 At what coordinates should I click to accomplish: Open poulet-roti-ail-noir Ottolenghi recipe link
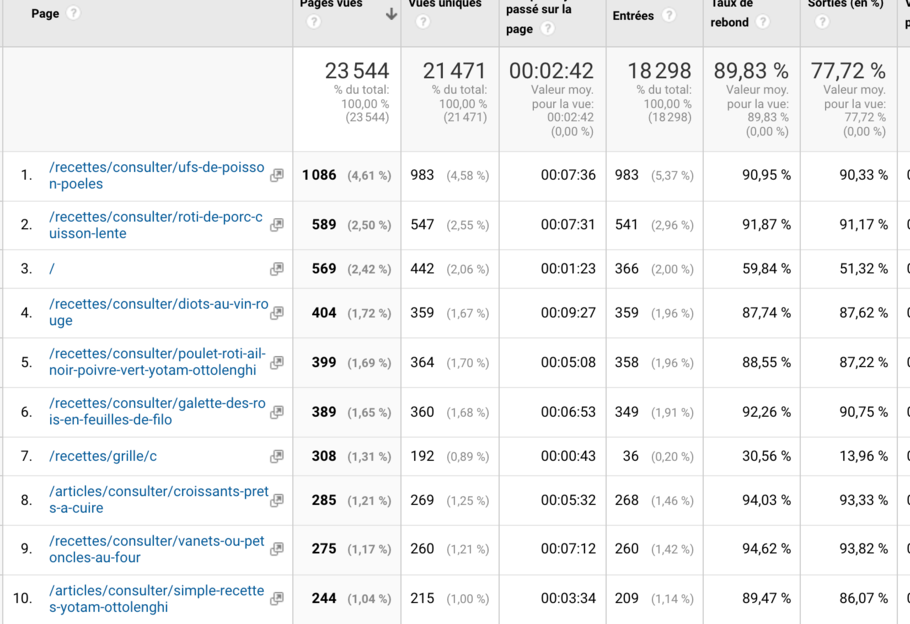pos(157,361)
